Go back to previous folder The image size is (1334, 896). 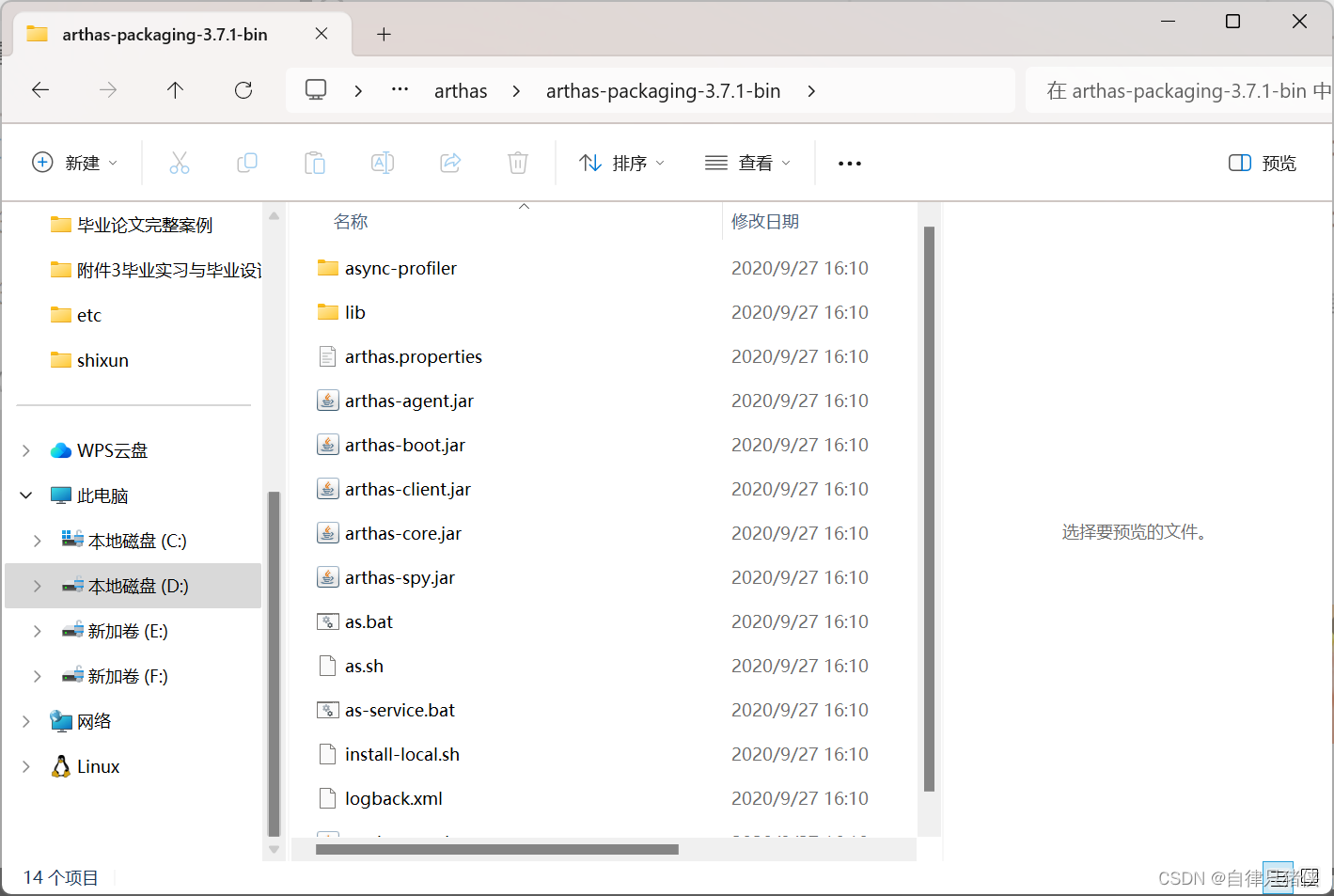pos(40,90)
